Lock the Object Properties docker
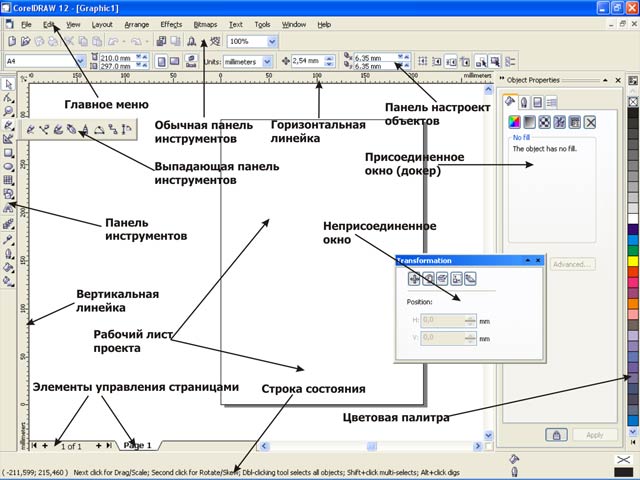 tap(556, 435)
